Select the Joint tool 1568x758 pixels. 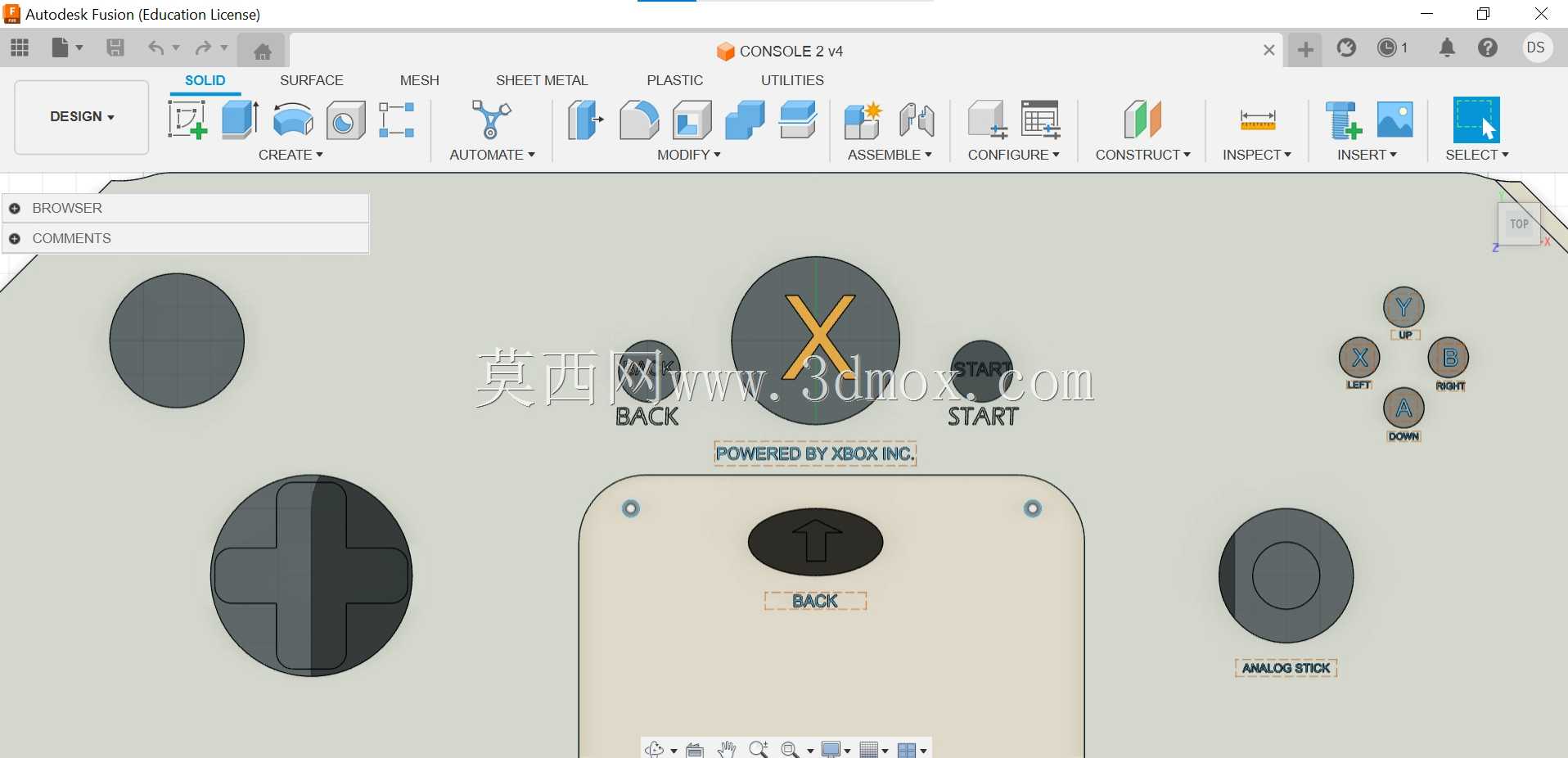[x=917, y=120]
